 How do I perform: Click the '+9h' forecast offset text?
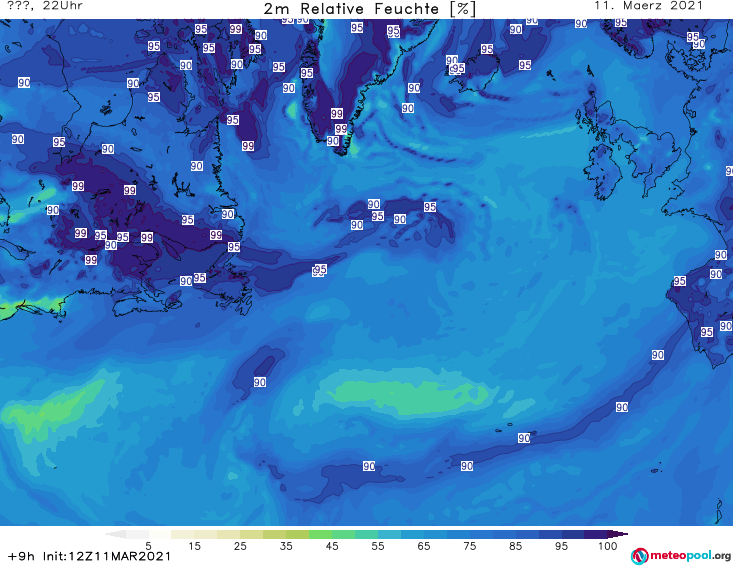coord(21,556)
